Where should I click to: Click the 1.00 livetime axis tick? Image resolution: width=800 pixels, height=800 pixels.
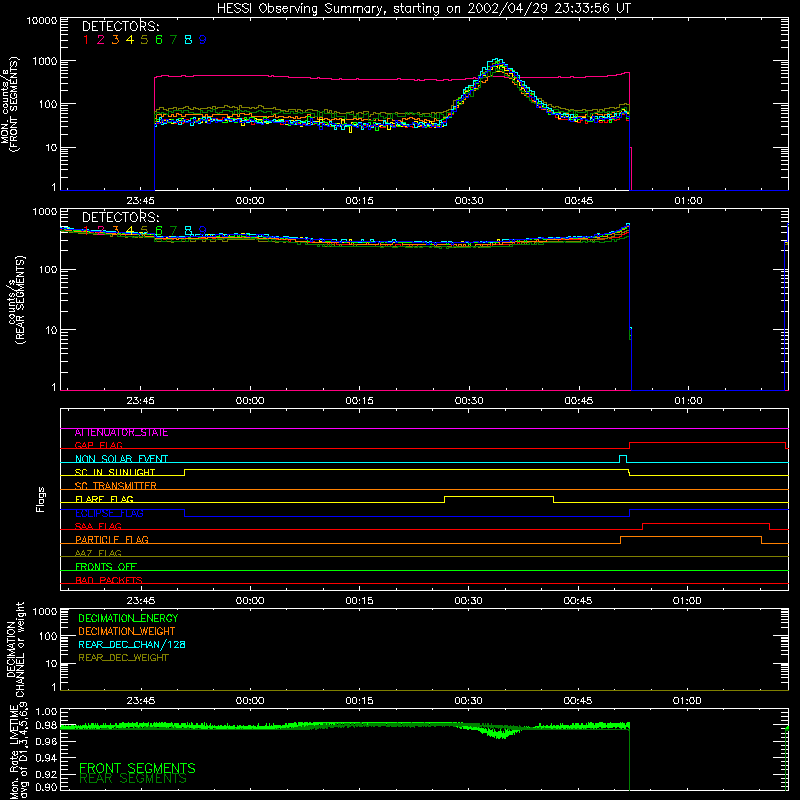46,712
